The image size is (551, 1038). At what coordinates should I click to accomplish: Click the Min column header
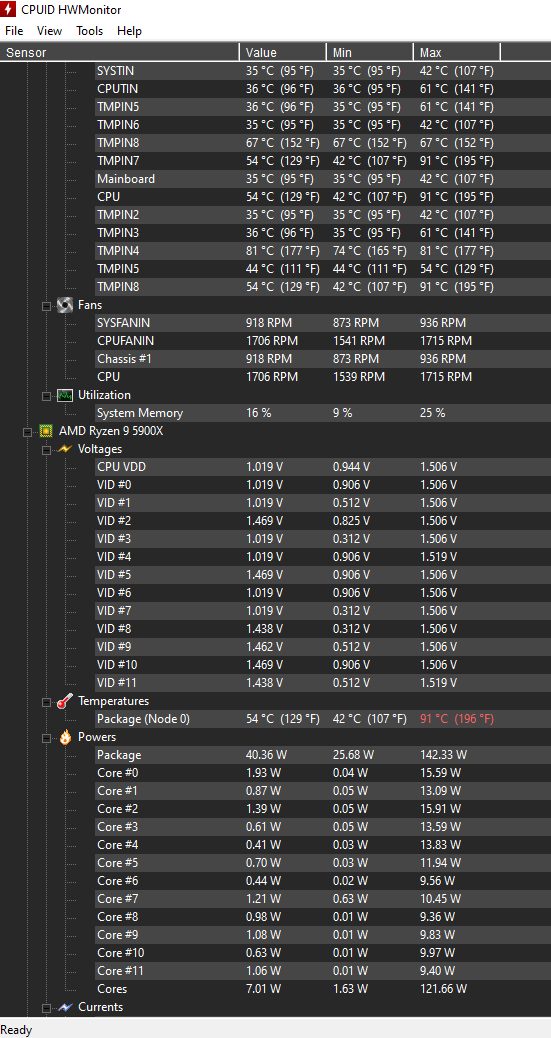pos(370,52)
